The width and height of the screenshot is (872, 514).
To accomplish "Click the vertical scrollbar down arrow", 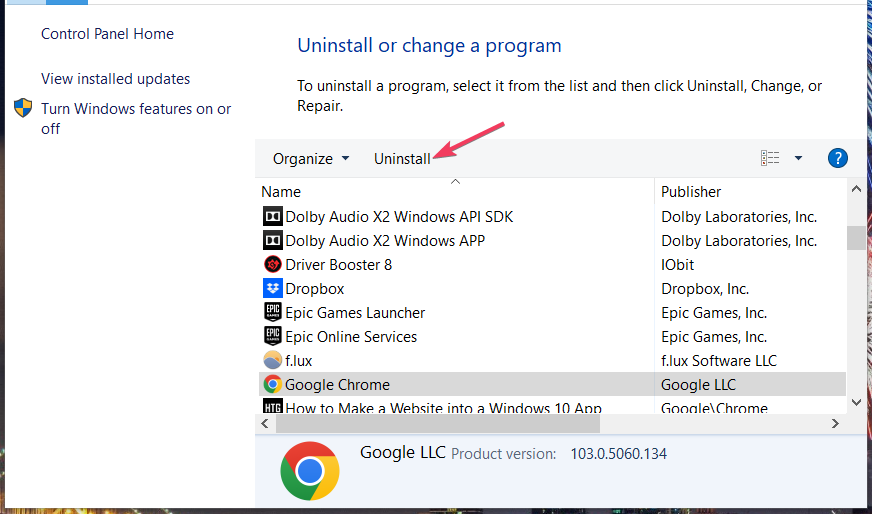I will [x=856, y=402].
